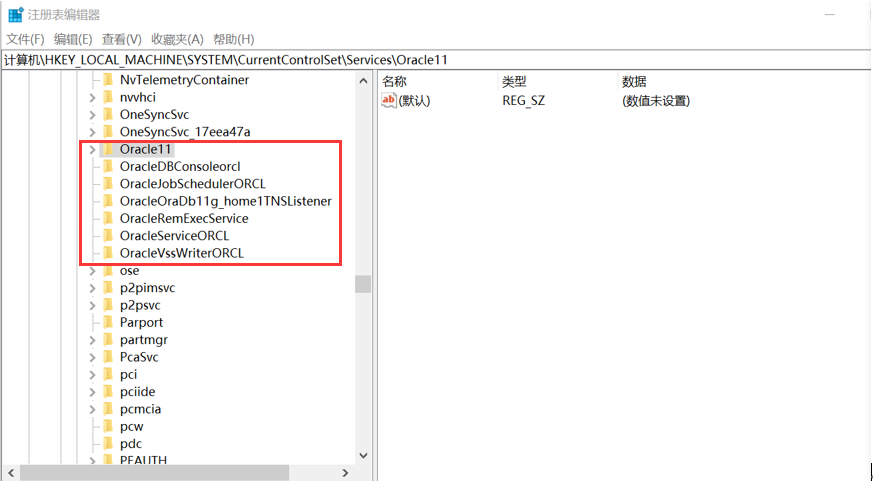This screenshot has height=481, width=873.
Task: Select the OracleDBConsoleorcl key
Action: 180,166
